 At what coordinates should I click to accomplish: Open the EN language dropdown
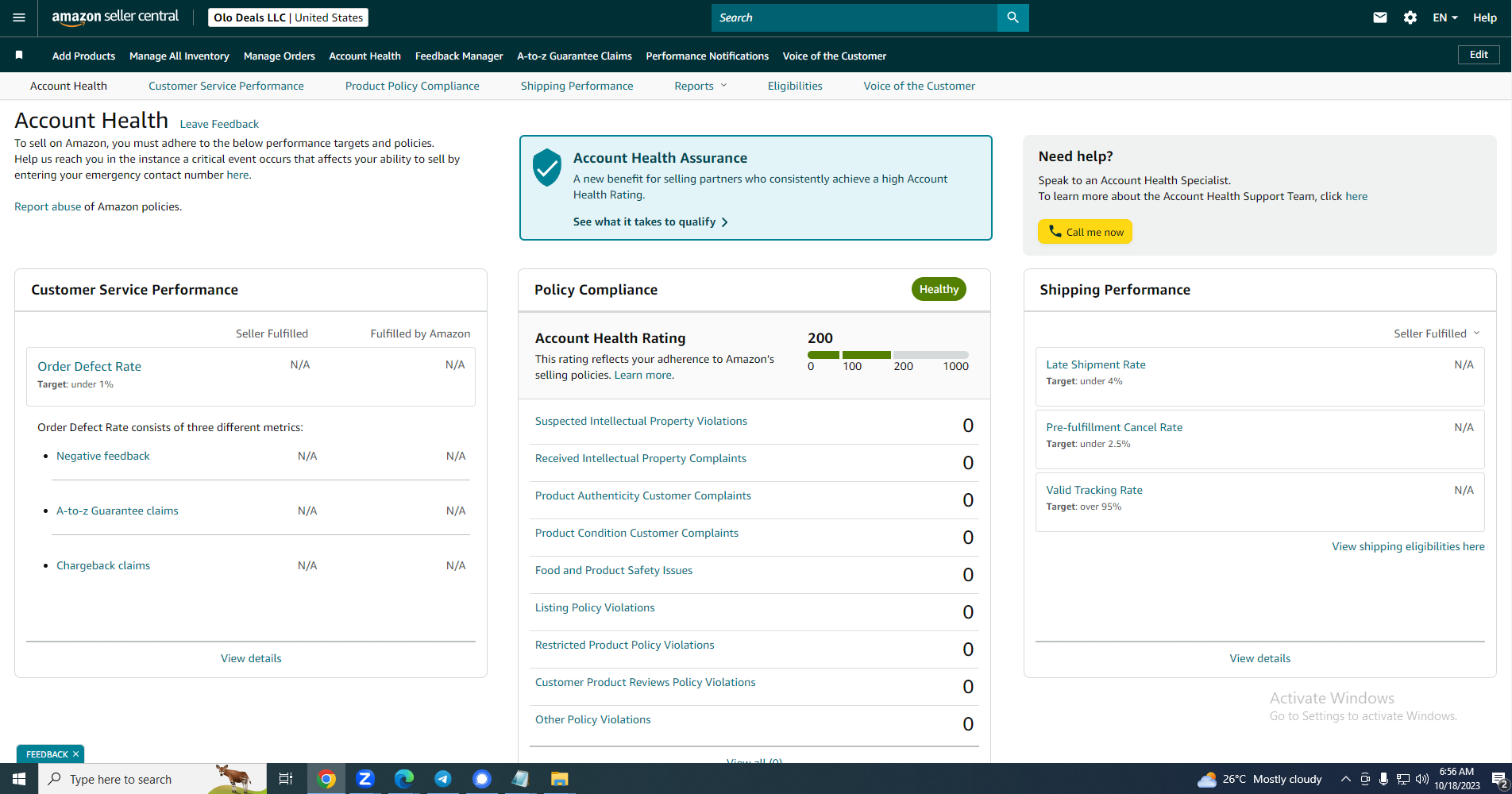(x=1445, y=17)
